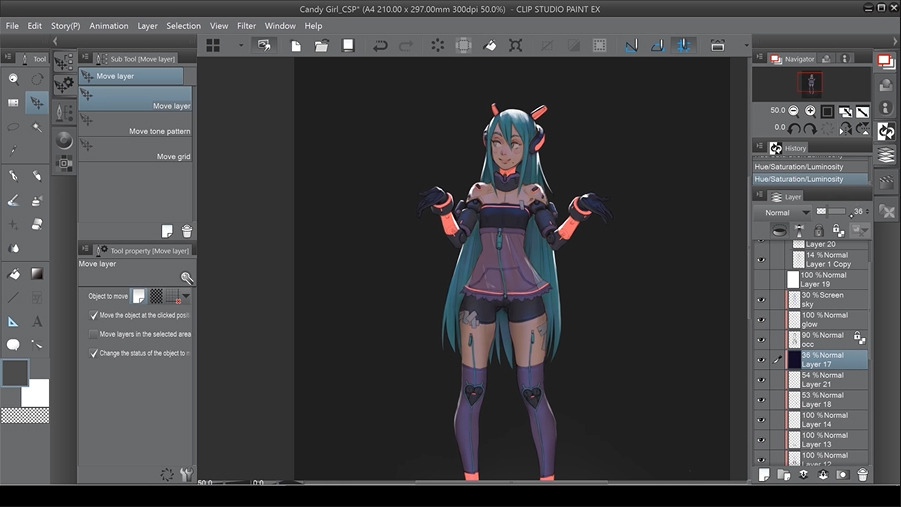Image resolution: width=901 pixels, height=507 pixels.
Task: Expand the 'Object to move' options dropdown arrow
Action: (x=185, y=296)
